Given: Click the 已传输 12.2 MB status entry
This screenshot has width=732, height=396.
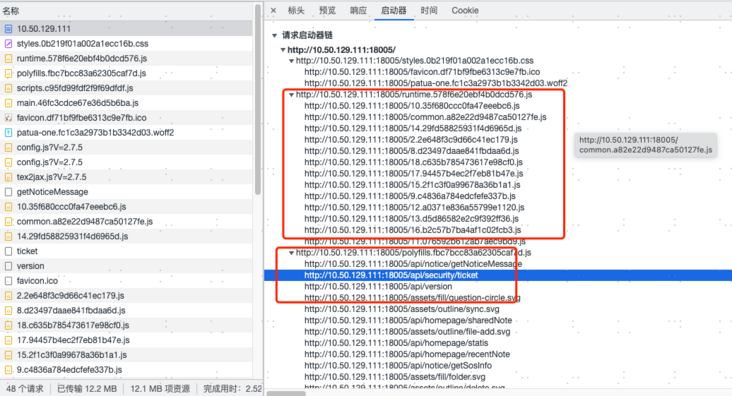Looking at the screenshot, I should pos(87,389).
